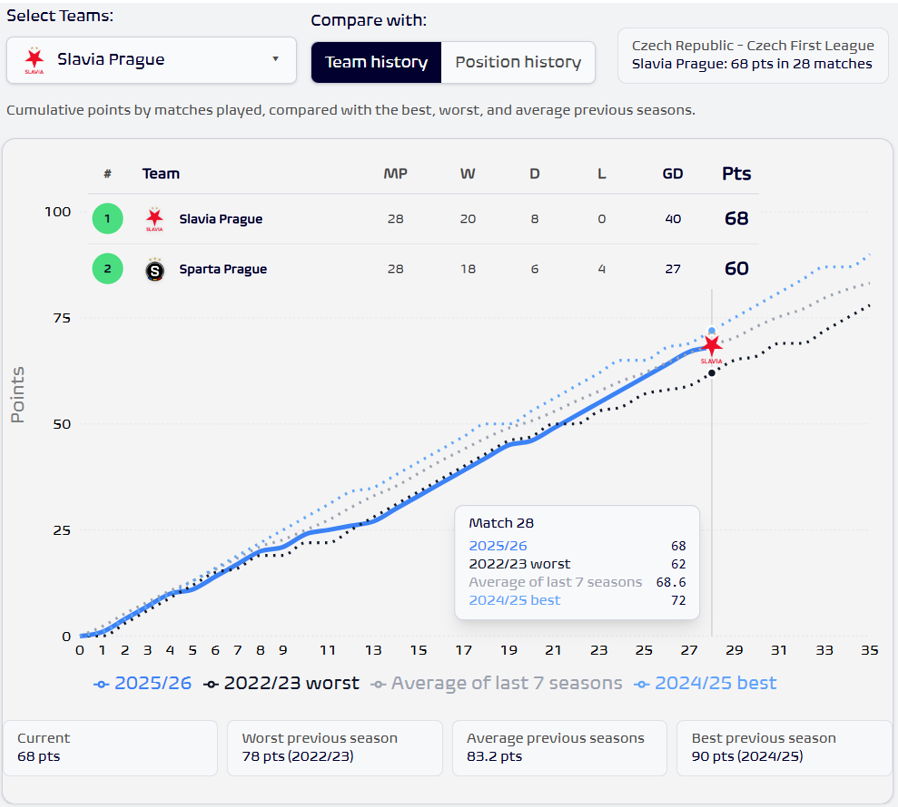The height and width of the screenshot is (807, 898).
Task: Click the Slavia Prague crest in the standings table
Action: point(156,217)
